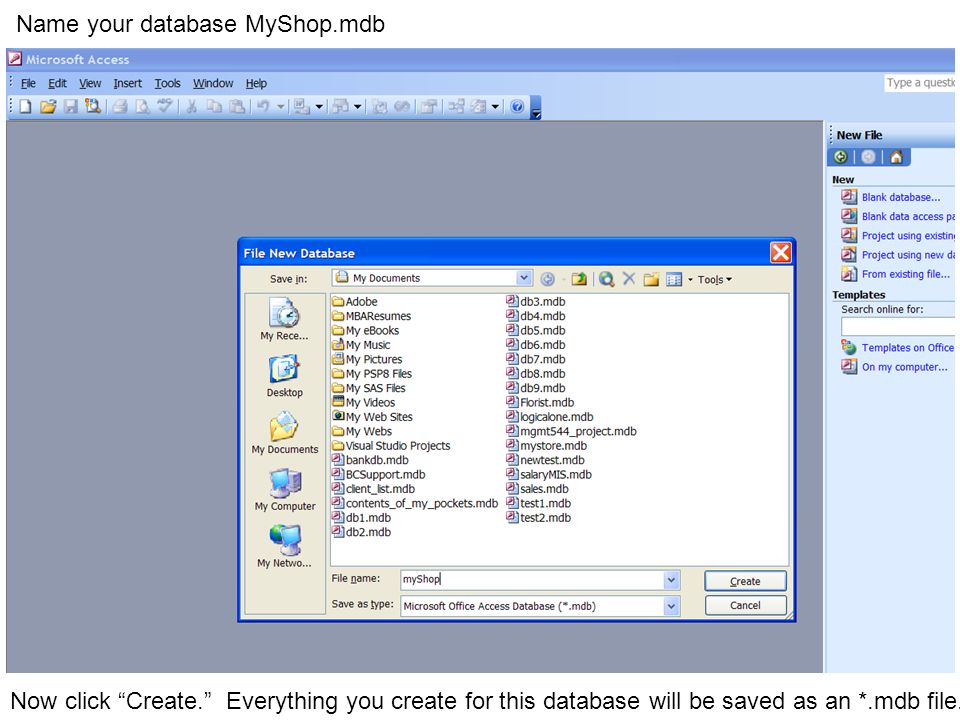Viewport: 960px width, 720px height.
Task: Open the Visual Studio Projects folder
Action: point(391,446)
